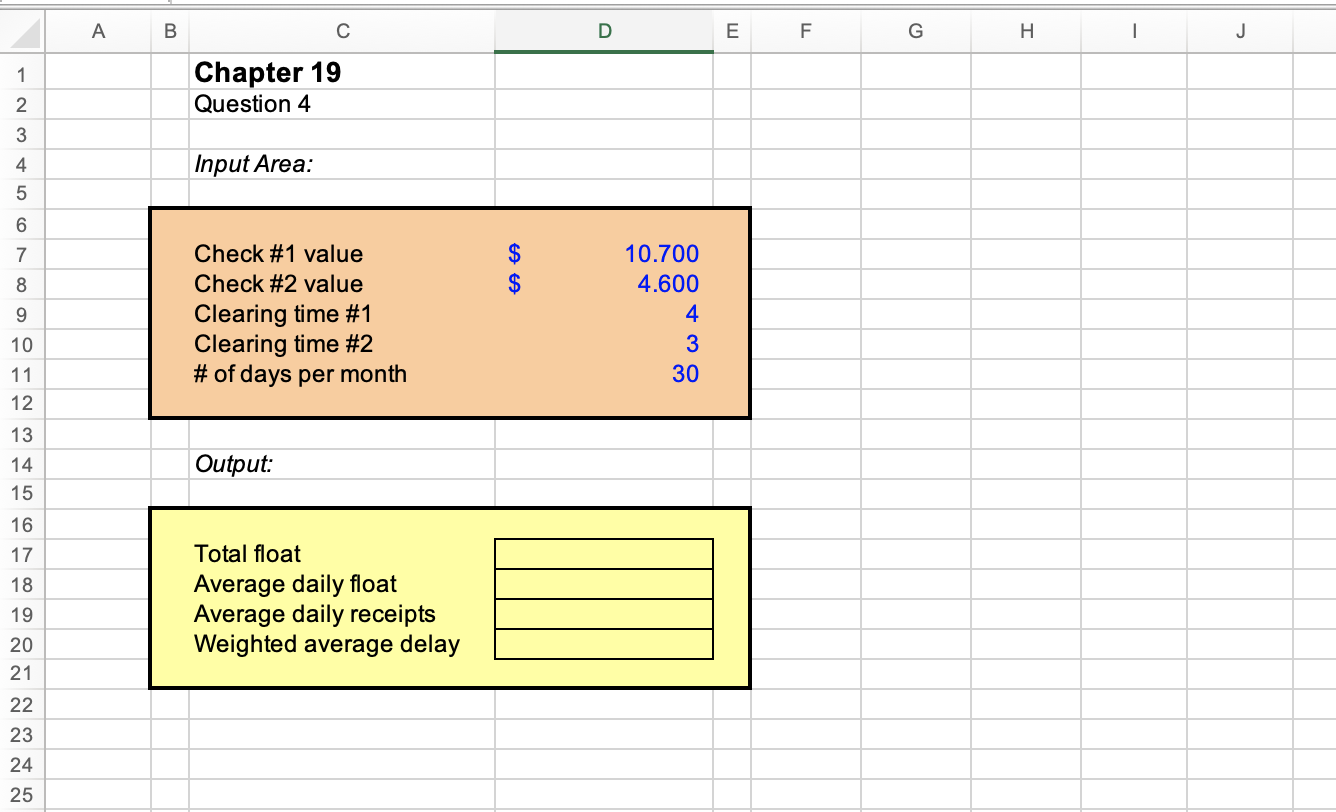Select column G header

915,32
